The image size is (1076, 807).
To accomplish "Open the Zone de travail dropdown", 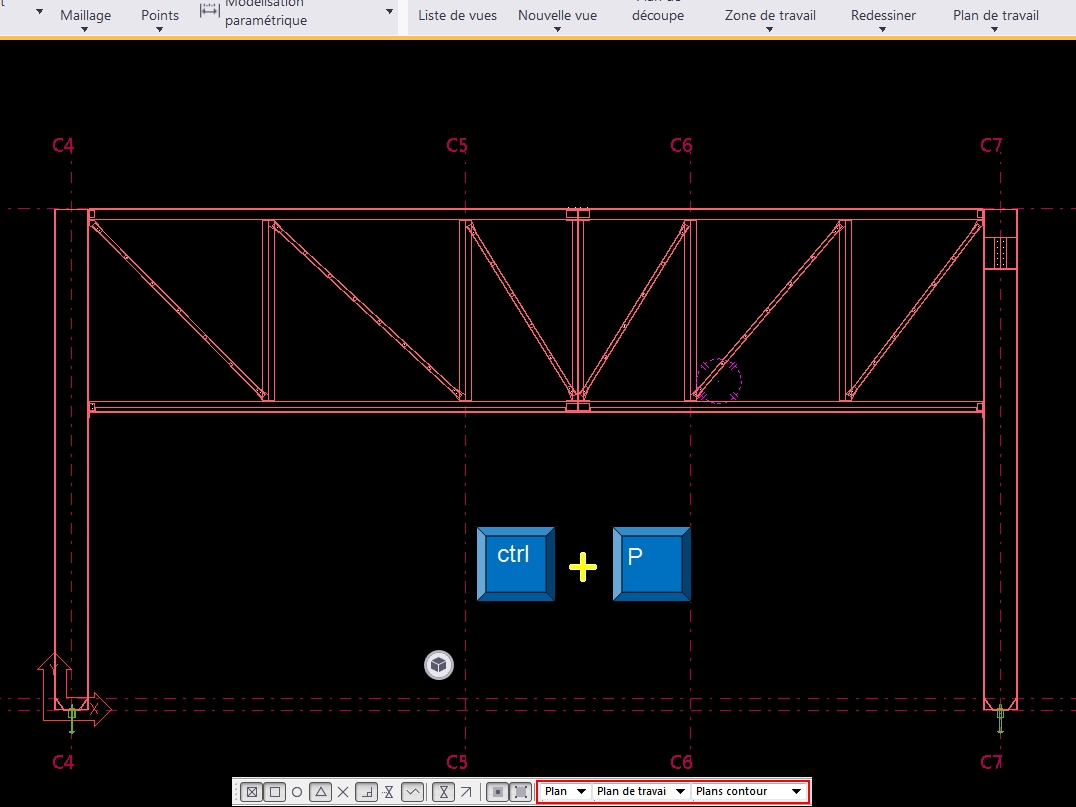I will tap(770, 19).
